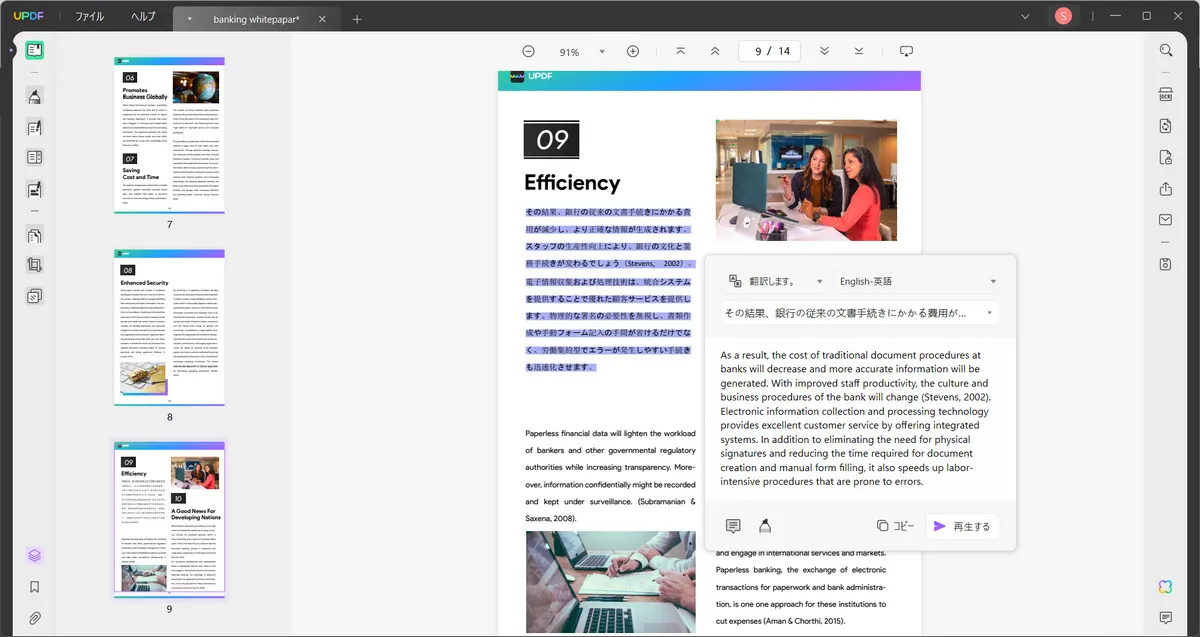Screen dimensions: 1200x637
Task: Start slideshow presentation mode icon
Action: (907, 51)
